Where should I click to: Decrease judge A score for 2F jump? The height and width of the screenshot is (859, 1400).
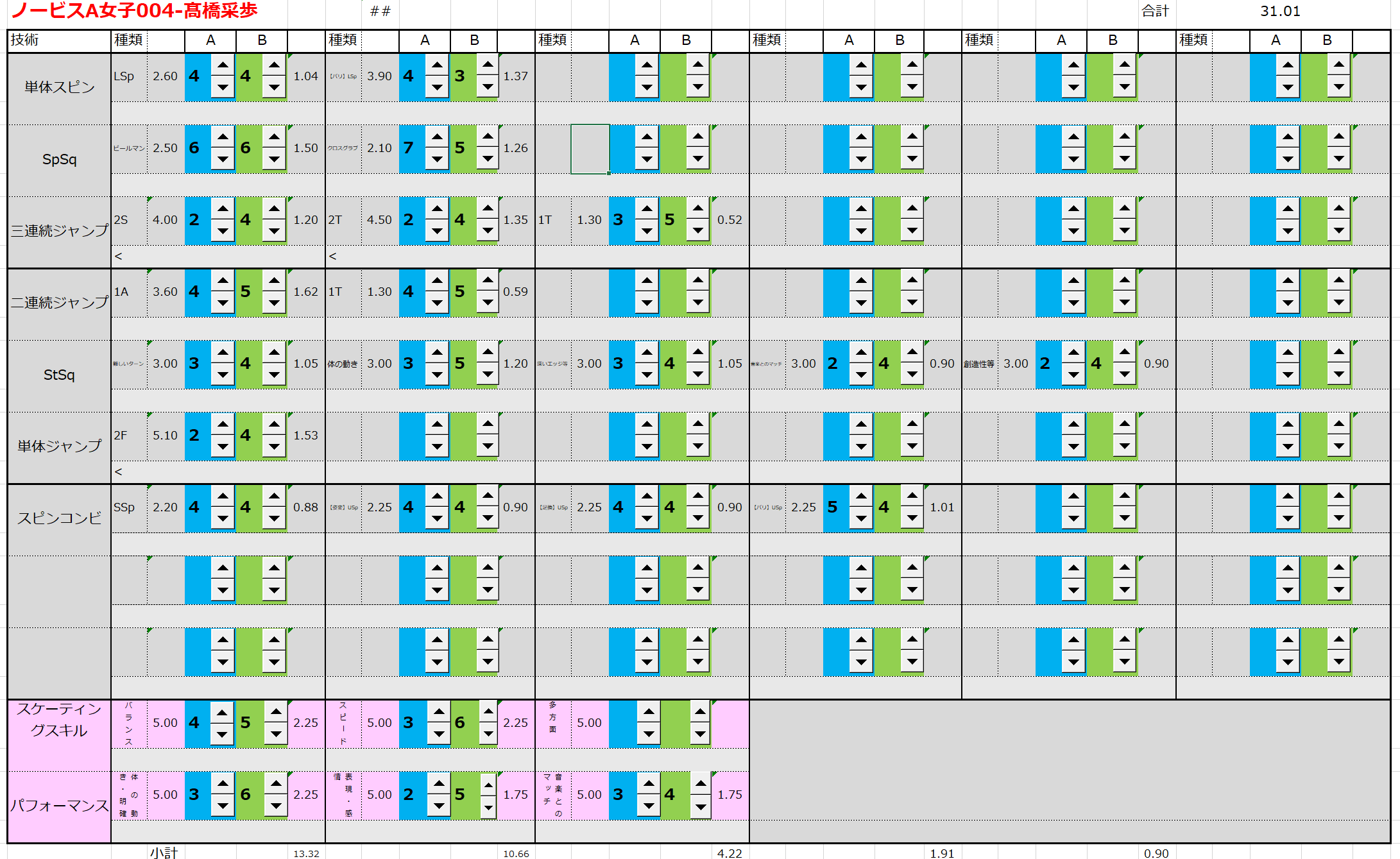[223, 446]
